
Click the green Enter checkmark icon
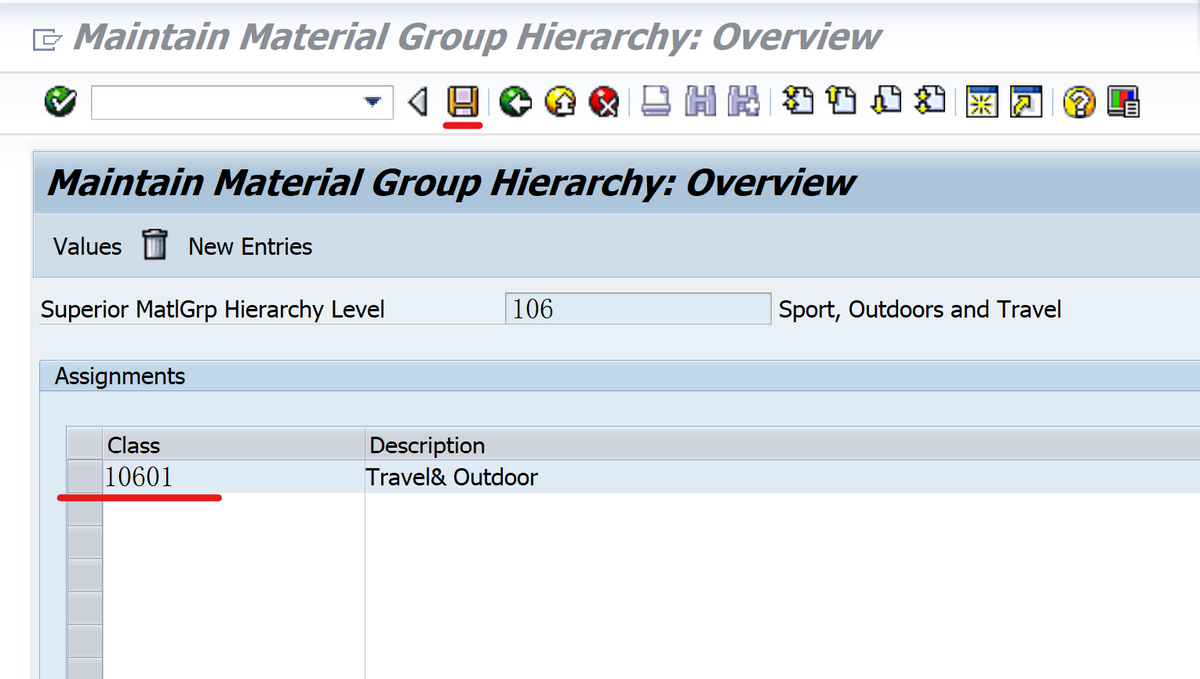61,101
